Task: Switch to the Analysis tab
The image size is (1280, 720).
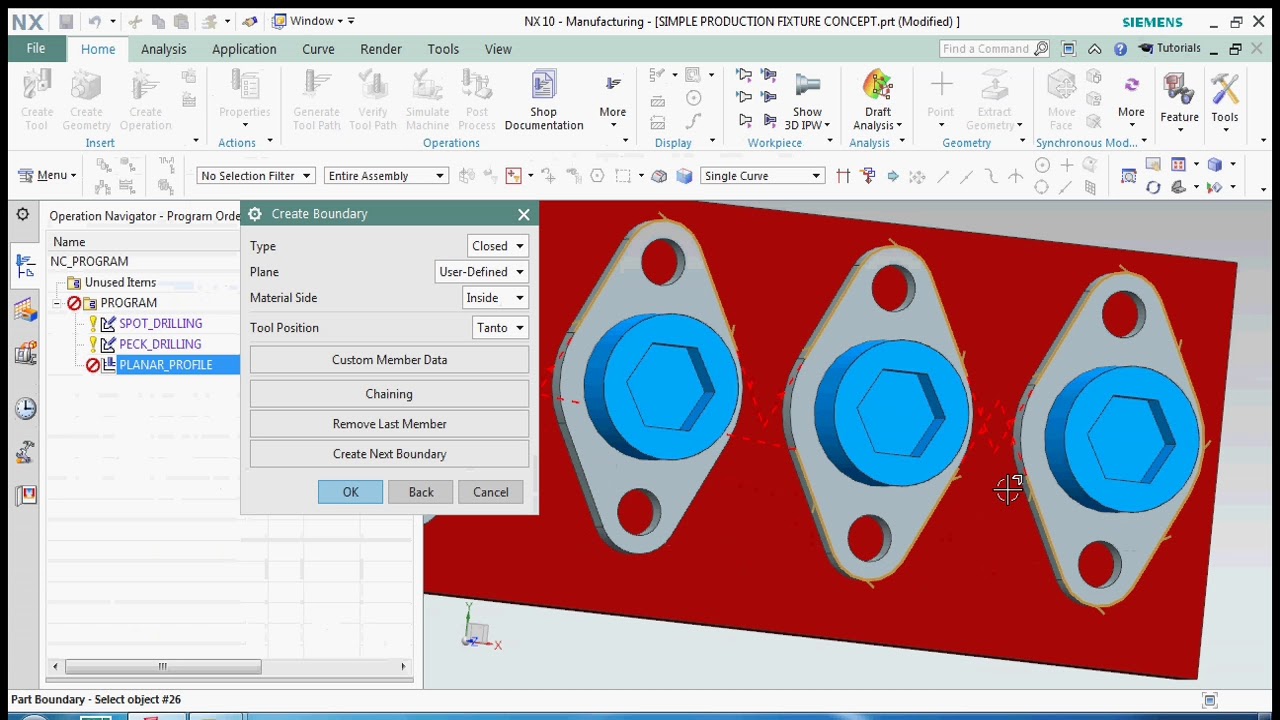Action: [x=163, y=49]
